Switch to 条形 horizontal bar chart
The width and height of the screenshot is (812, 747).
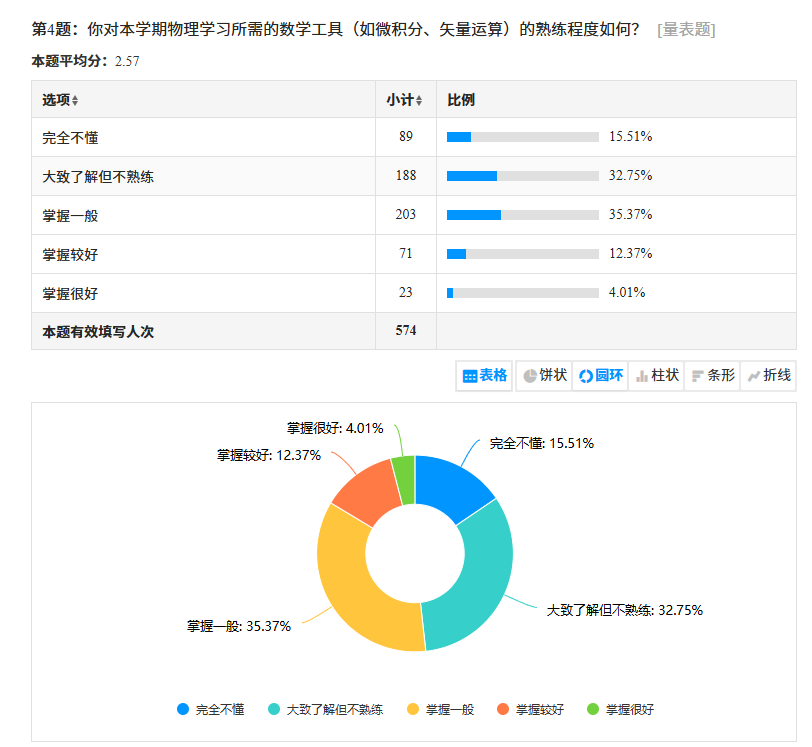[713, 376]
